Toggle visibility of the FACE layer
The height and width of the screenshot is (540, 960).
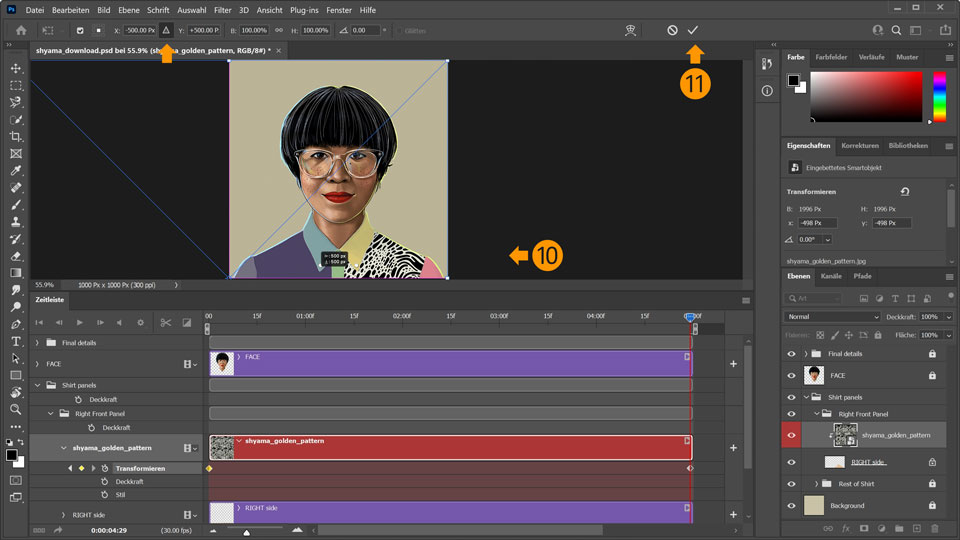tap(791, 375)
